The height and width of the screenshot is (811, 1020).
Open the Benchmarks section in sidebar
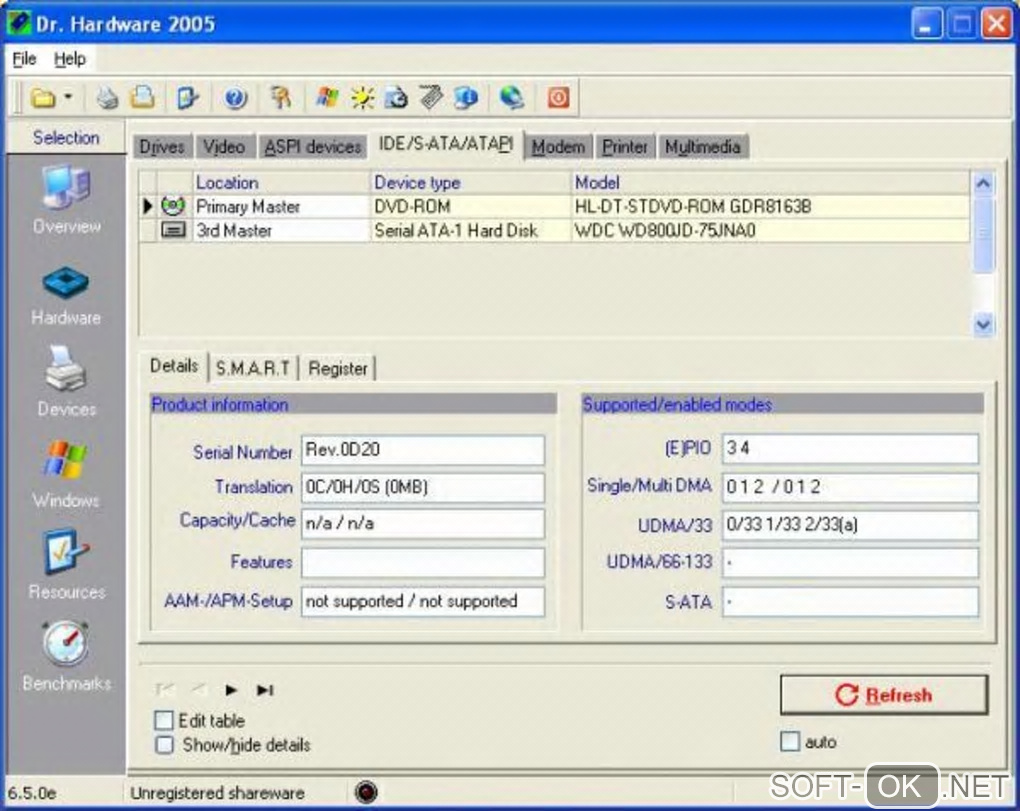coord(66,656)
